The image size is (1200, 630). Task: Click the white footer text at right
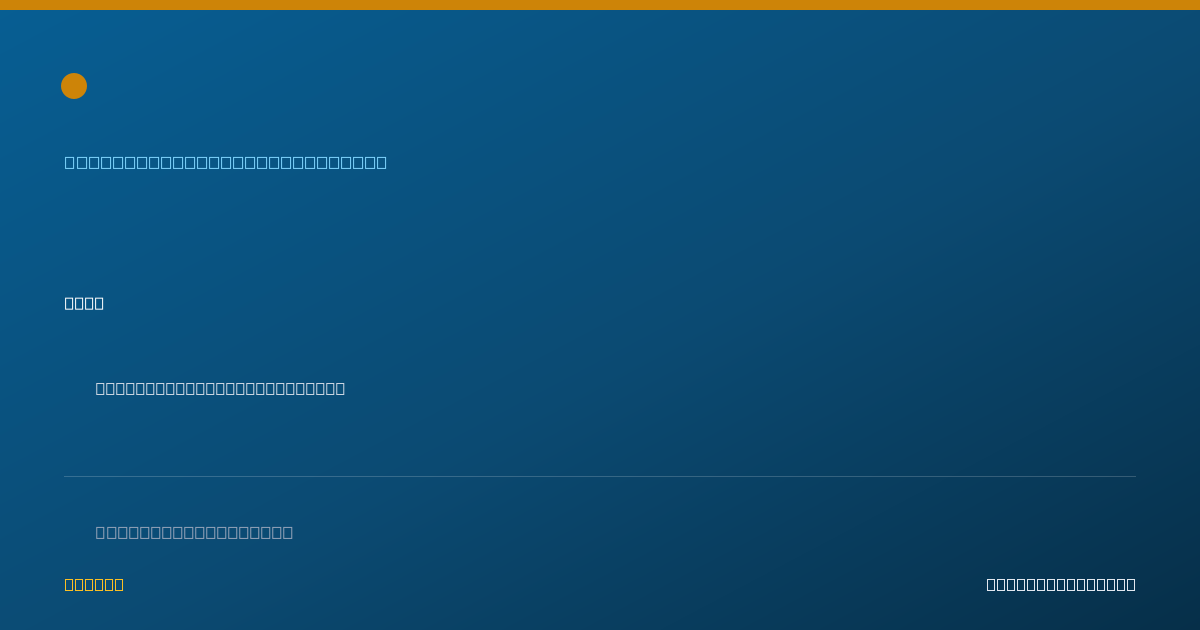(x=1061, y=584)
